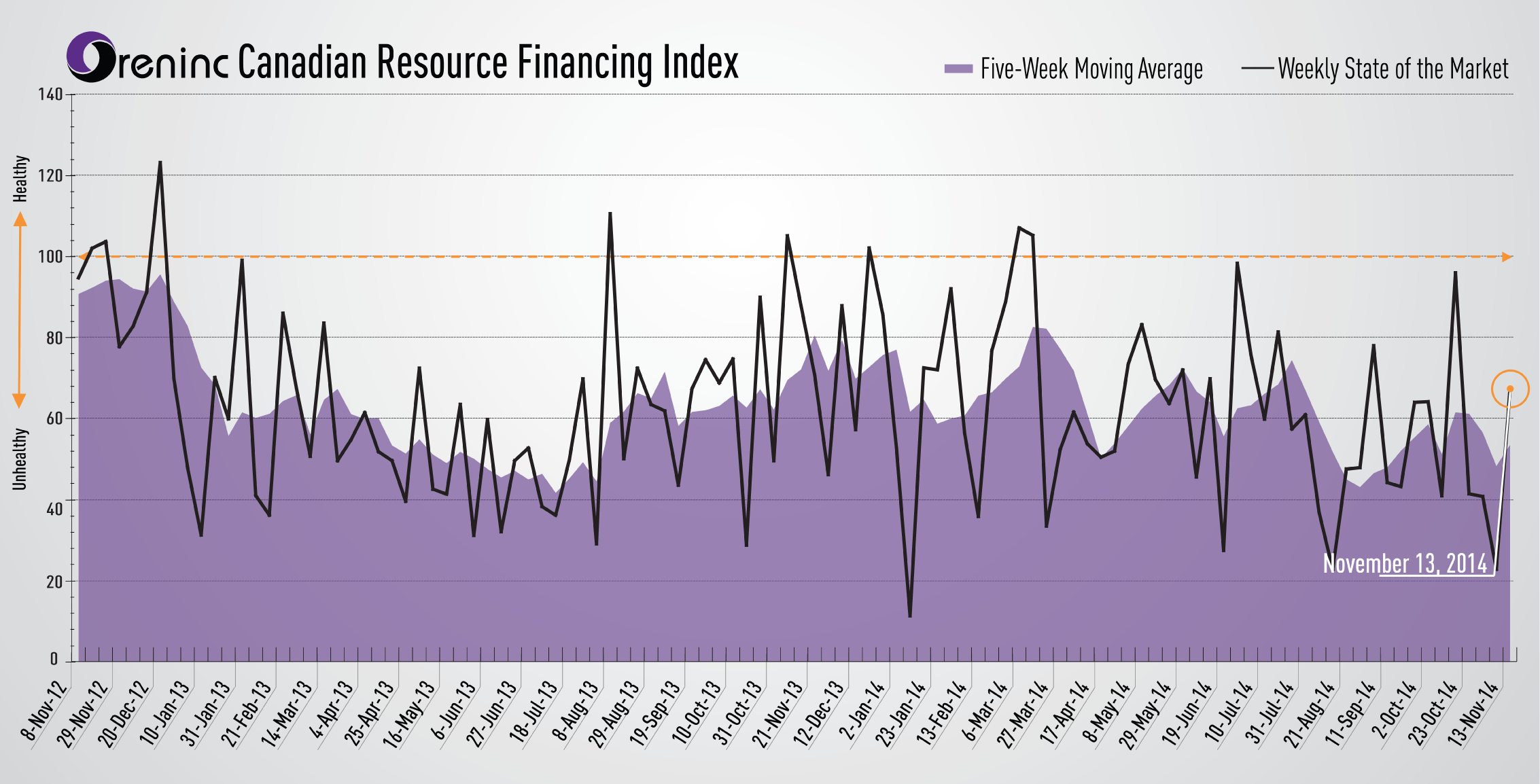Click the x-axis date '25-Apr-13'

click(370, 713)
